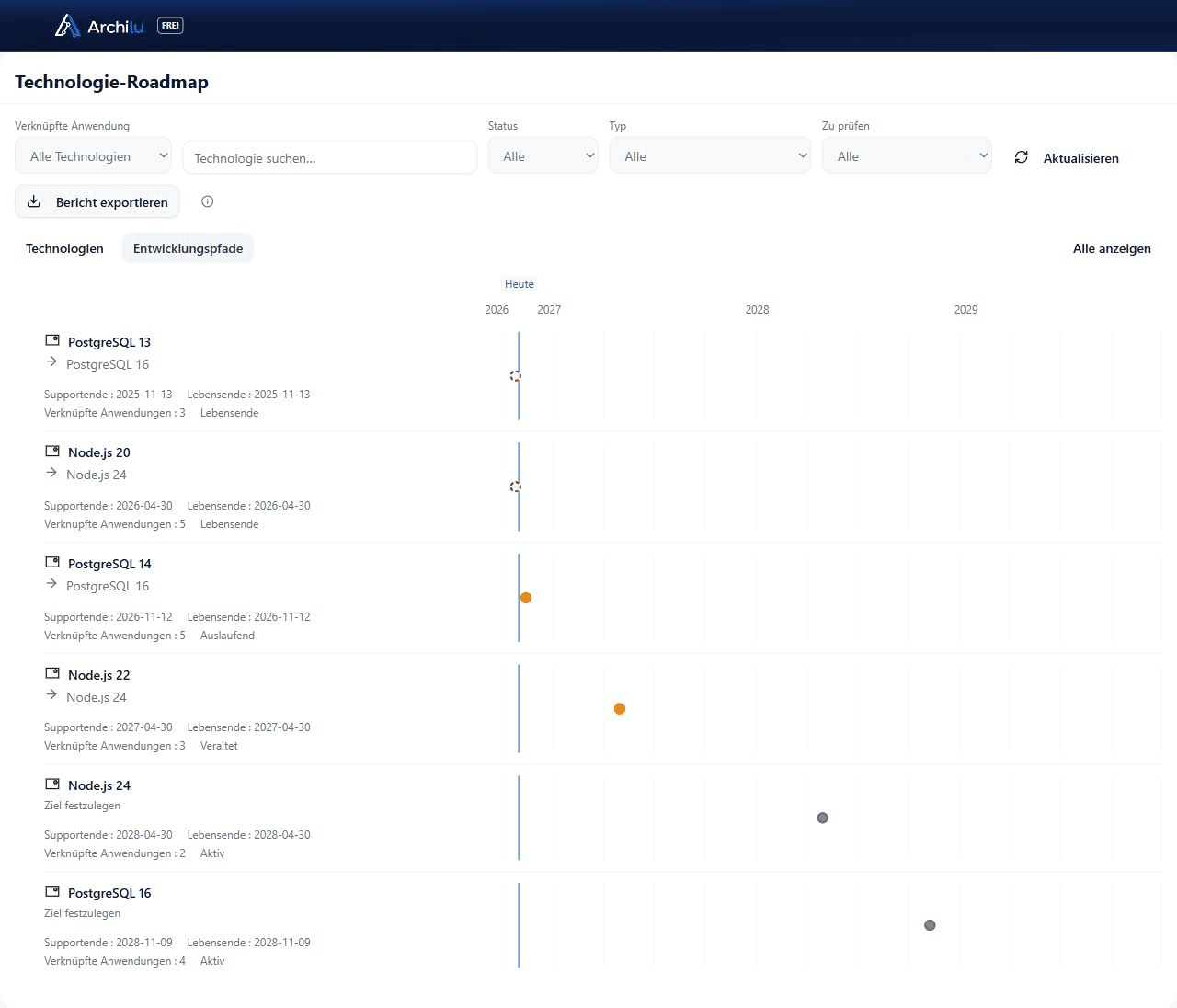This screenshot has height=1008, width=1177.
Task: Click the FREI plan badge
Action: tap(170, 26)
